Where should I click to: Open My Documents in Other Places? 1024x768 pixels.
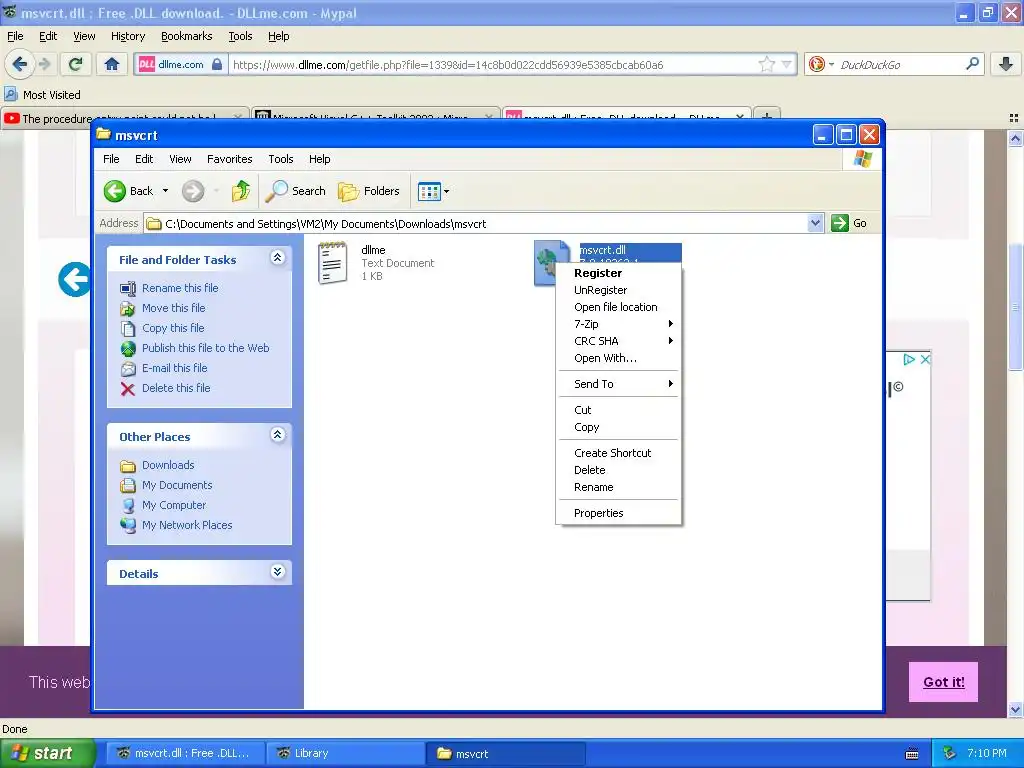coord(177,485)
